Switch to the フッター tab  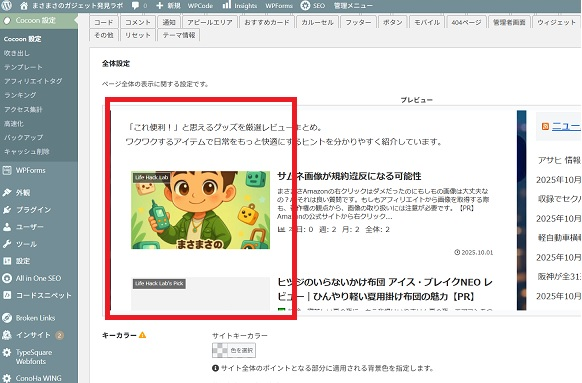pos(359,22)
